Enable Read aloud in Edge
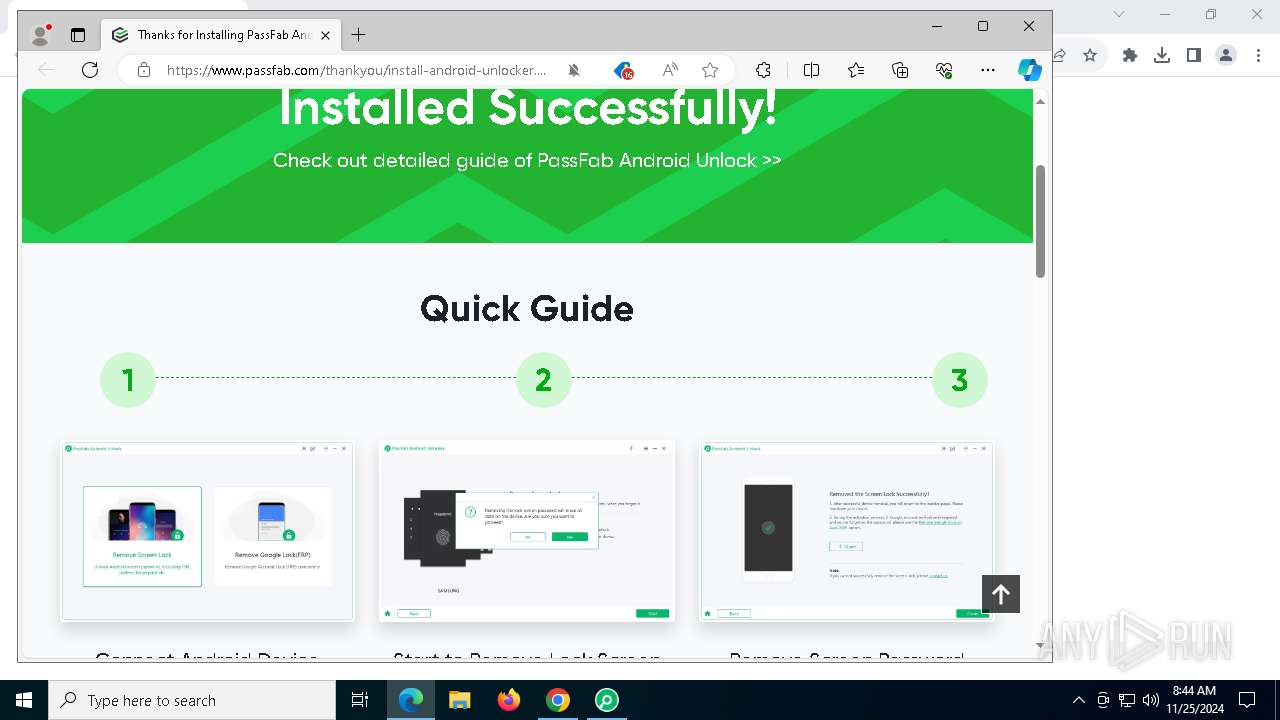This screenshot has width=1280, height=720. (670, 70)
